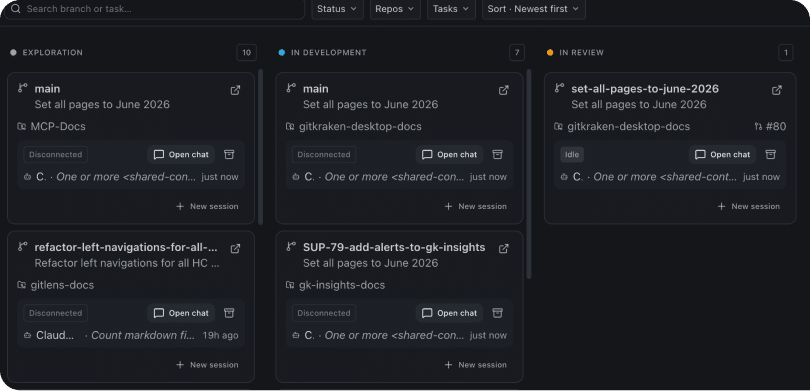Click branch icon of MCP-Docs main card
The image size is (810, 391).
click(x=22, y=88)
